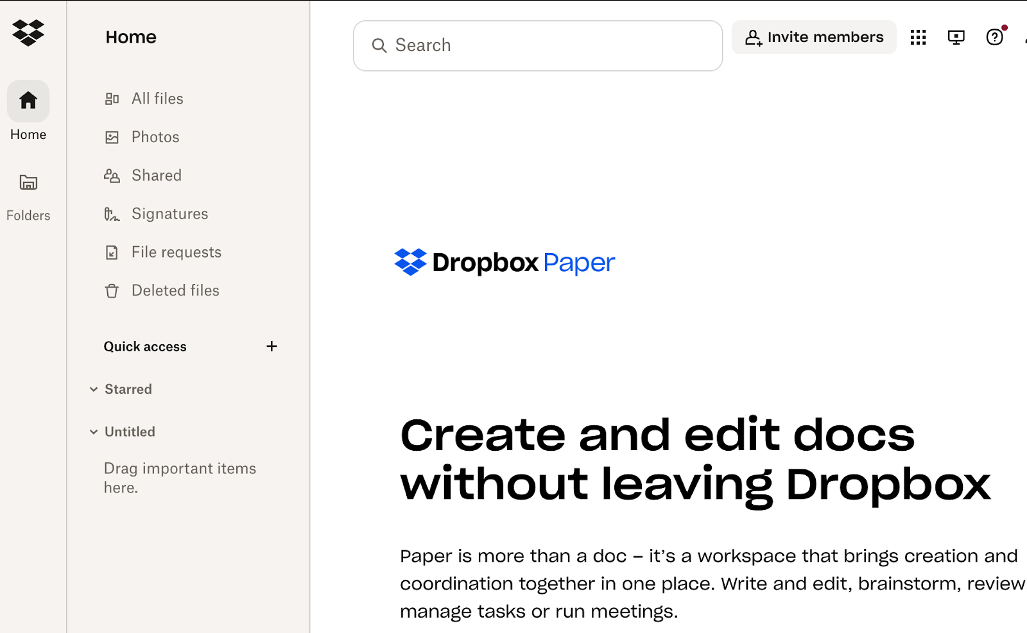
Task: Click the Invite members button
Action: coord(814,37)
